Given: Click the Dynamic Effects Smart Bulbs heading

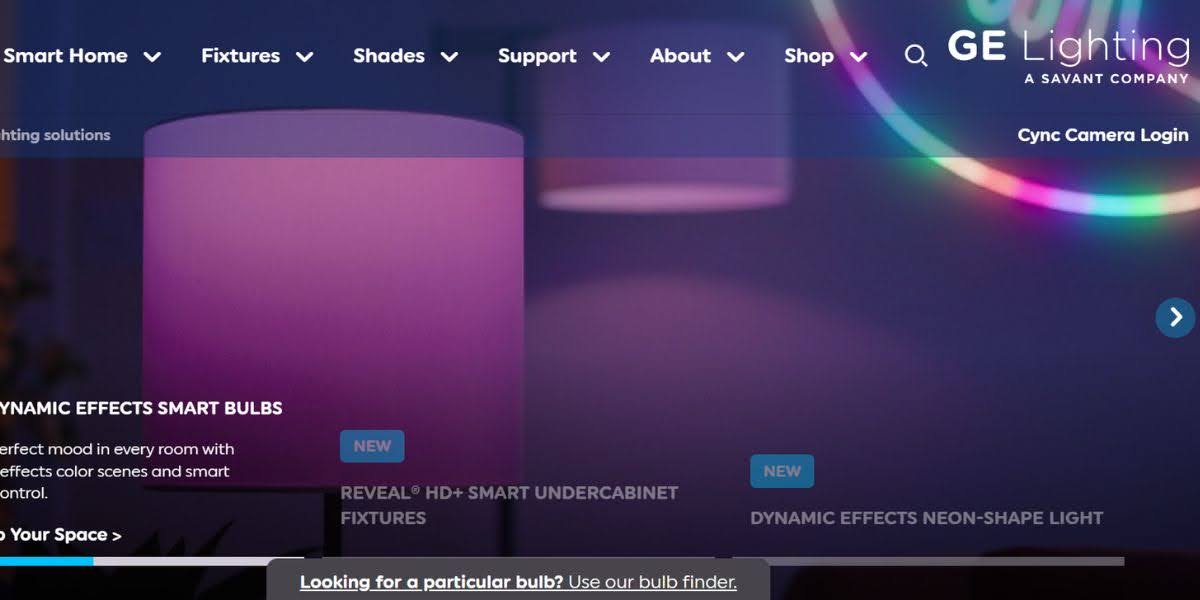Looking at the screenshot, I should tap(140, 408).
